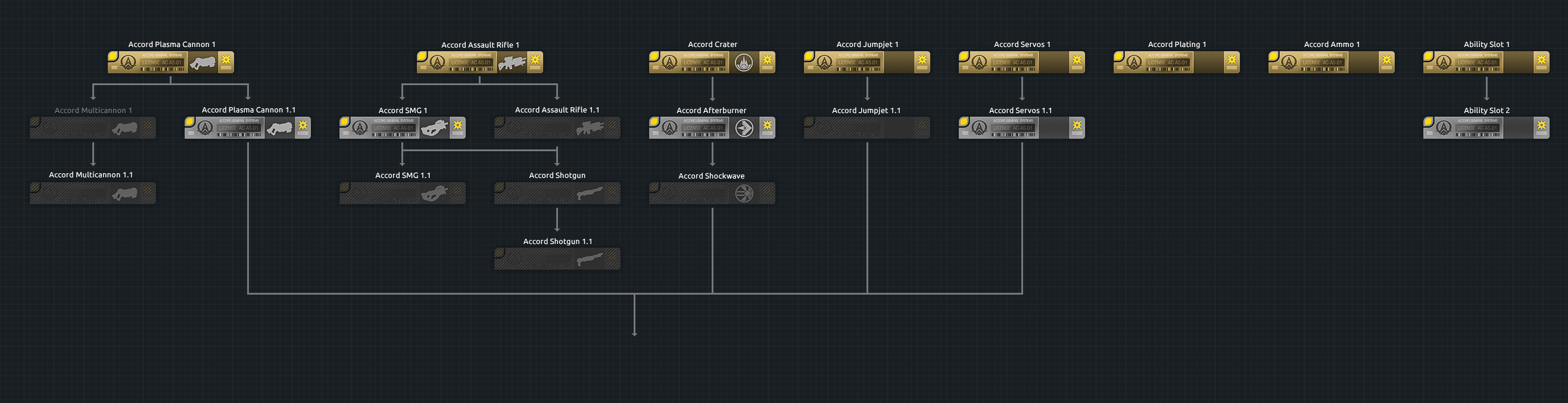Click the Accord logo emblem on Accord Jumpjet 1

tap(824, 62)
